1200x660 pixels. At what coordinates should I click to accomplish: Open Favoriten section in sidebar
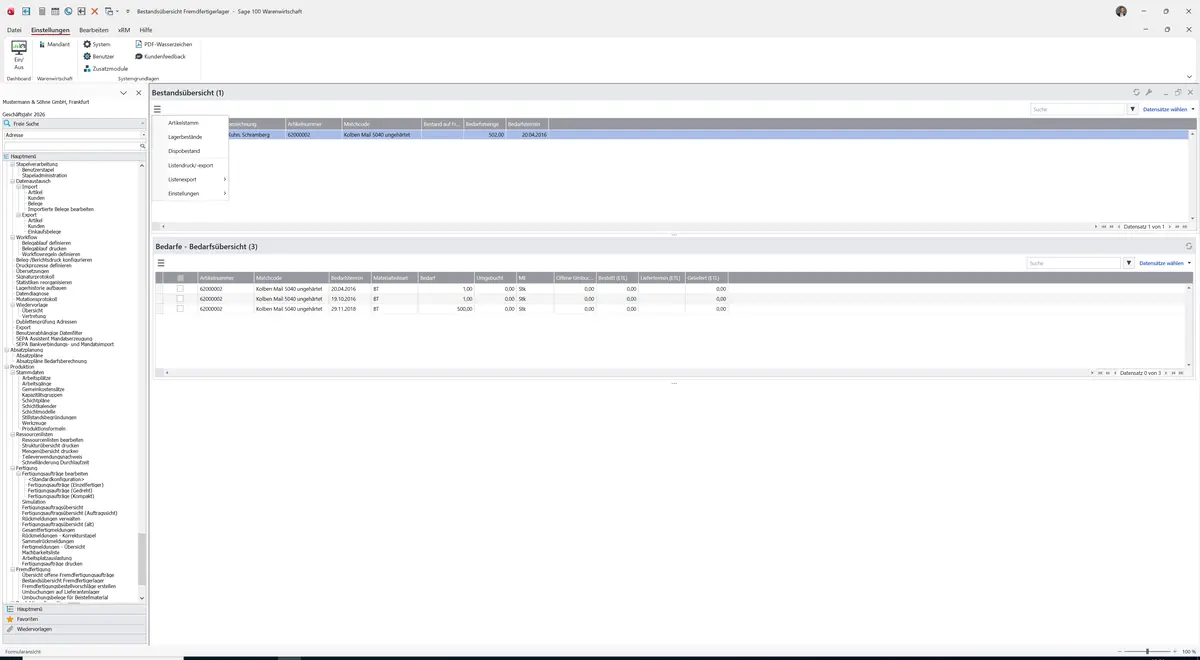point(27,619)
